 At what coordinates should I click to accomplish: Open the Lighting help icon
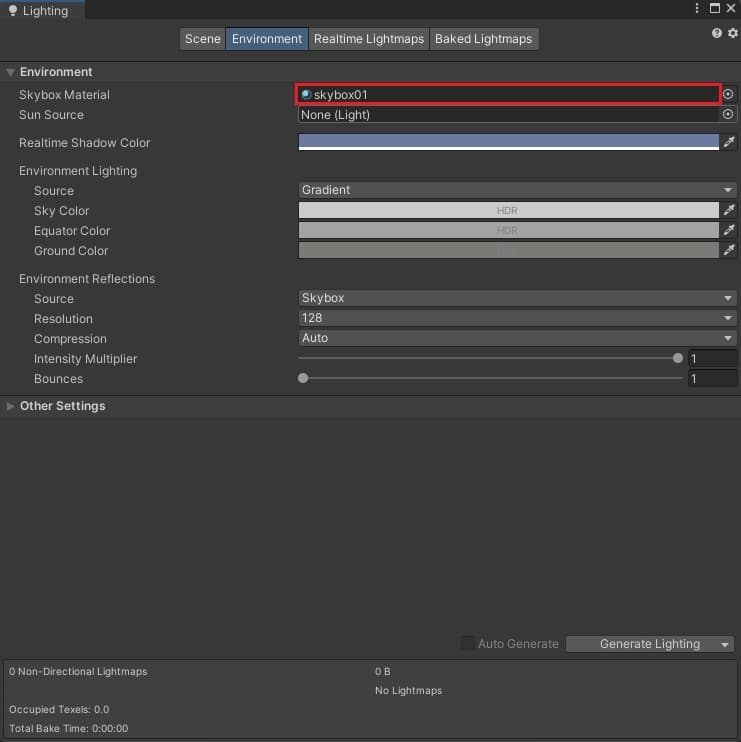pos(717,33)
